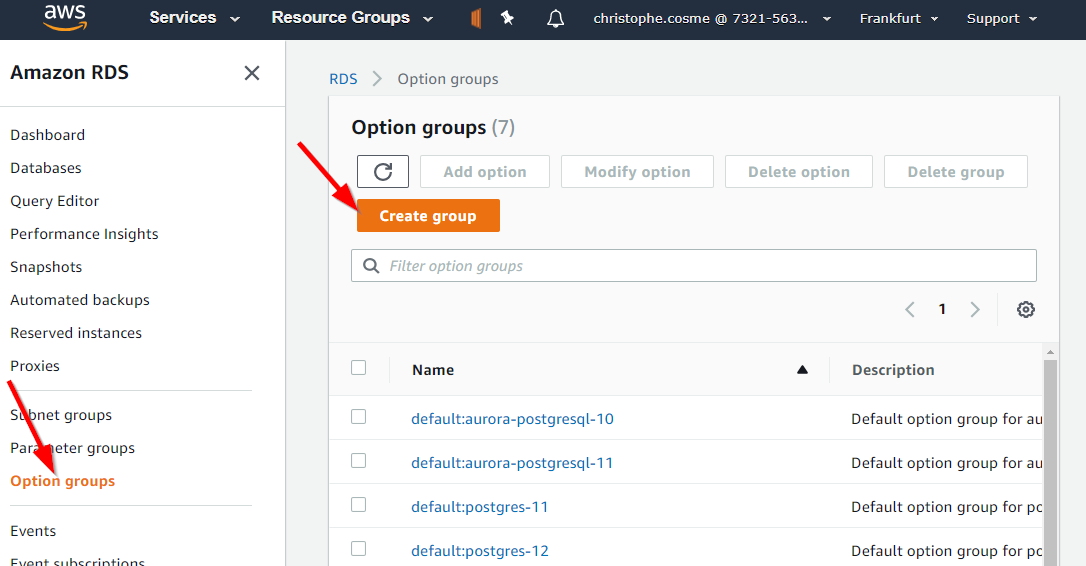Open the Frankfurt region selector
Viewport: 1086px width, 566px height.
point(898,19)
